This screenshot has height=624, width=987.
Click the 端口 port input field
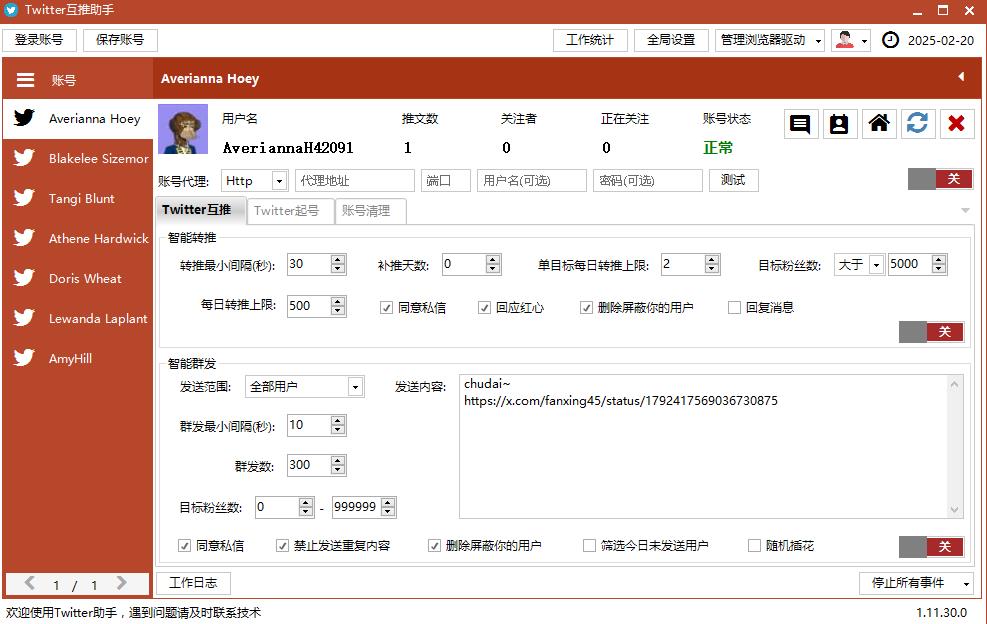[446, 181]
